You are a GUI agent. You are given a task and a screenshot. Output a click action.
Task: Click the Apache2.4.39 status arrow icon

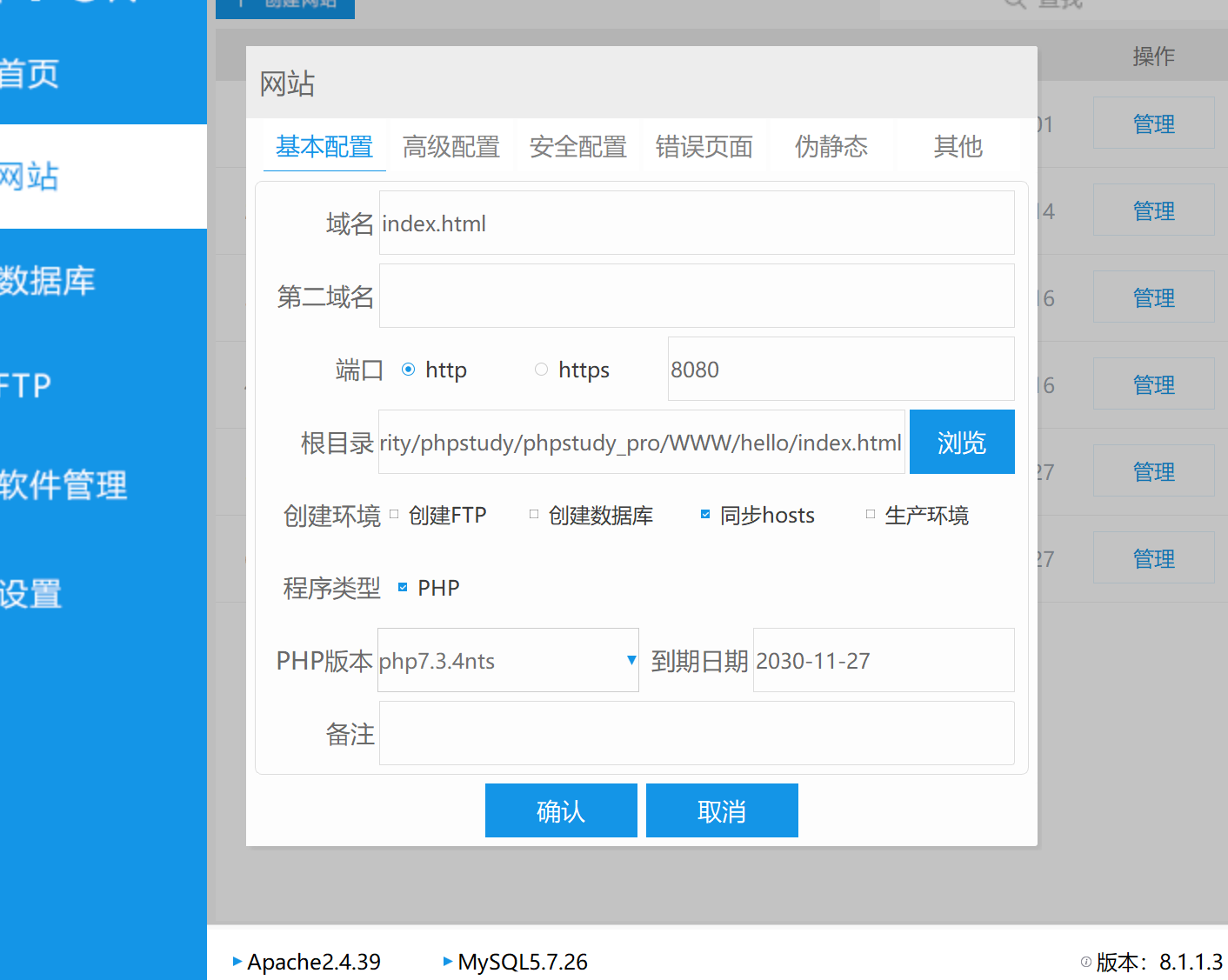coord(237,961)
